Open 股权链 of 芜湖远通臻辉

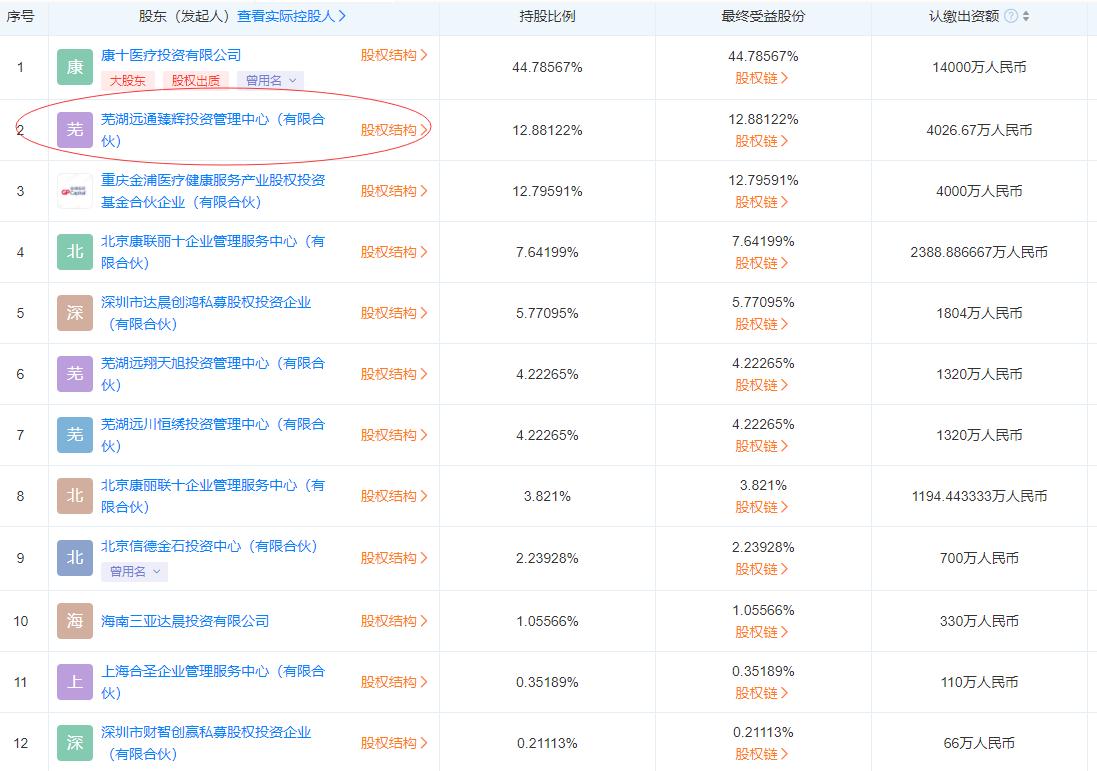[x=760, y=141]
